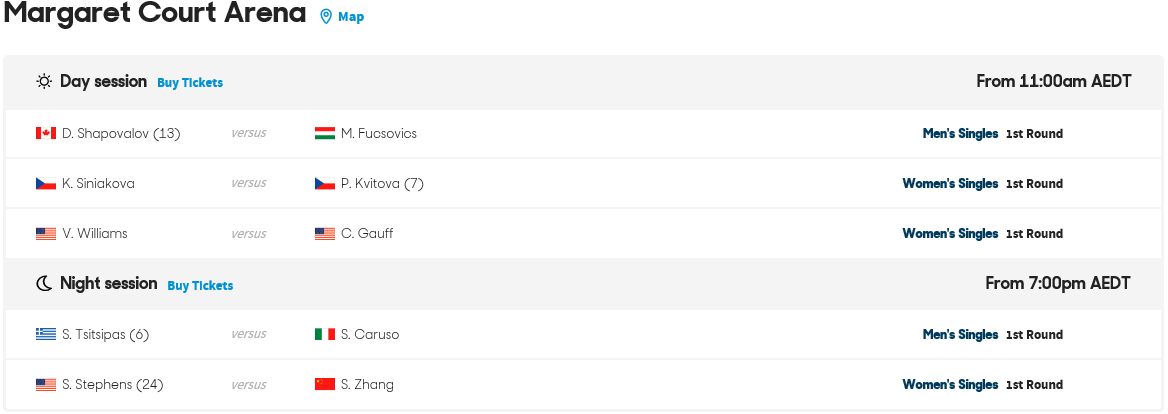The height and width of the screenshot is (414, 1168).
Task: Click the moon icon for Night session
Action: [x=45, y=284]
